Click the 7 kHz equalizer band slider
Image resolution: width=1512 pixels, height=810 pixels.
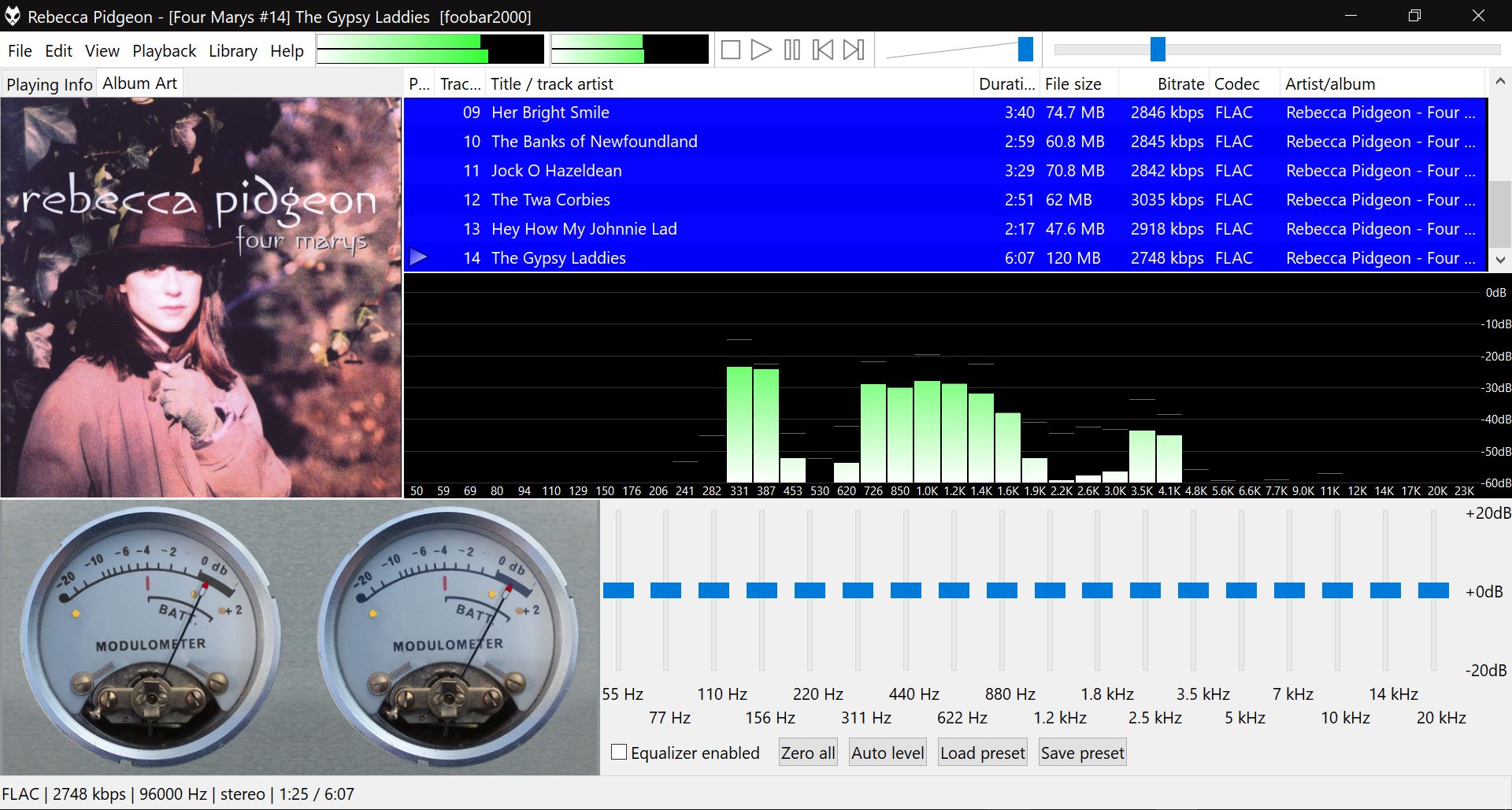(1290, 590)
